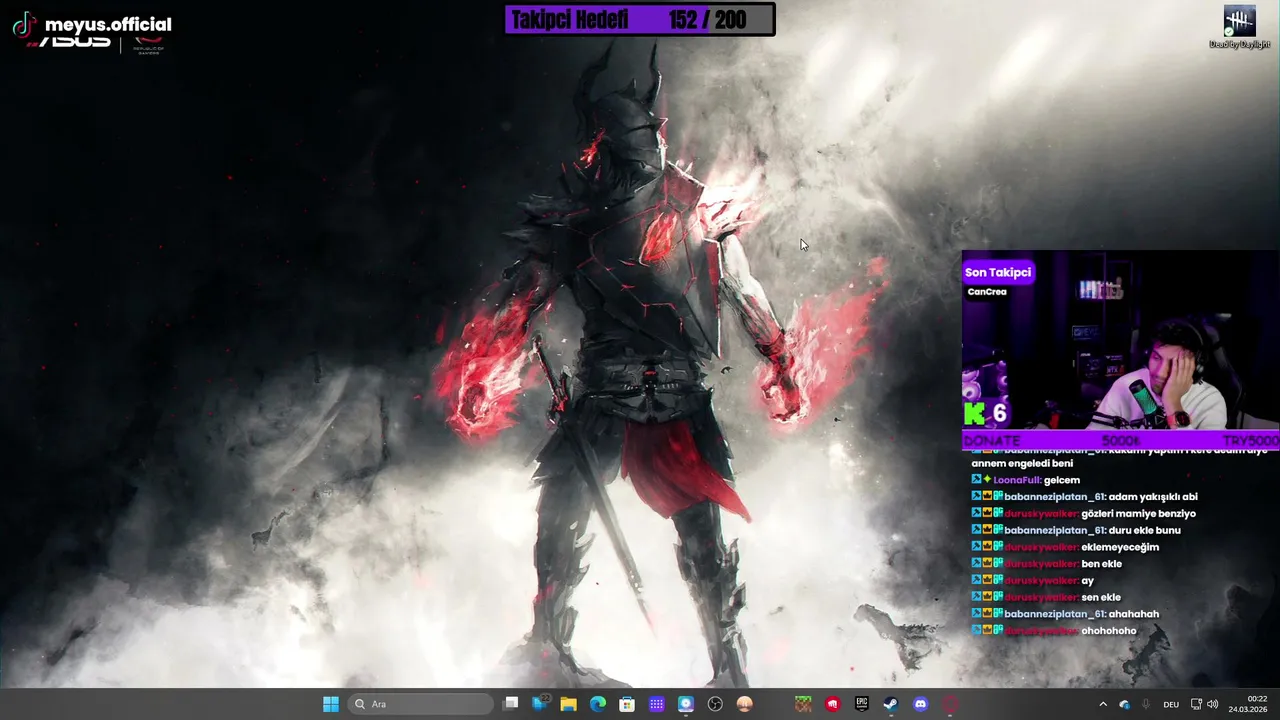Expand the hidden system tray icons chevron
This screenshot has width=1280, height=720.
[1103, 704]
